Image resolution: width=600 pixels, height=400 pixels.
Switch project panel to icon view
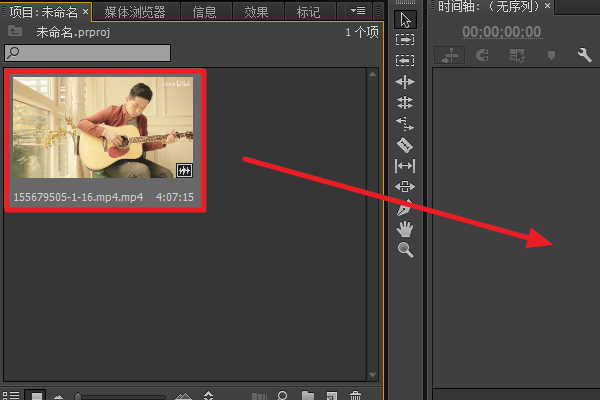point(36,395)
